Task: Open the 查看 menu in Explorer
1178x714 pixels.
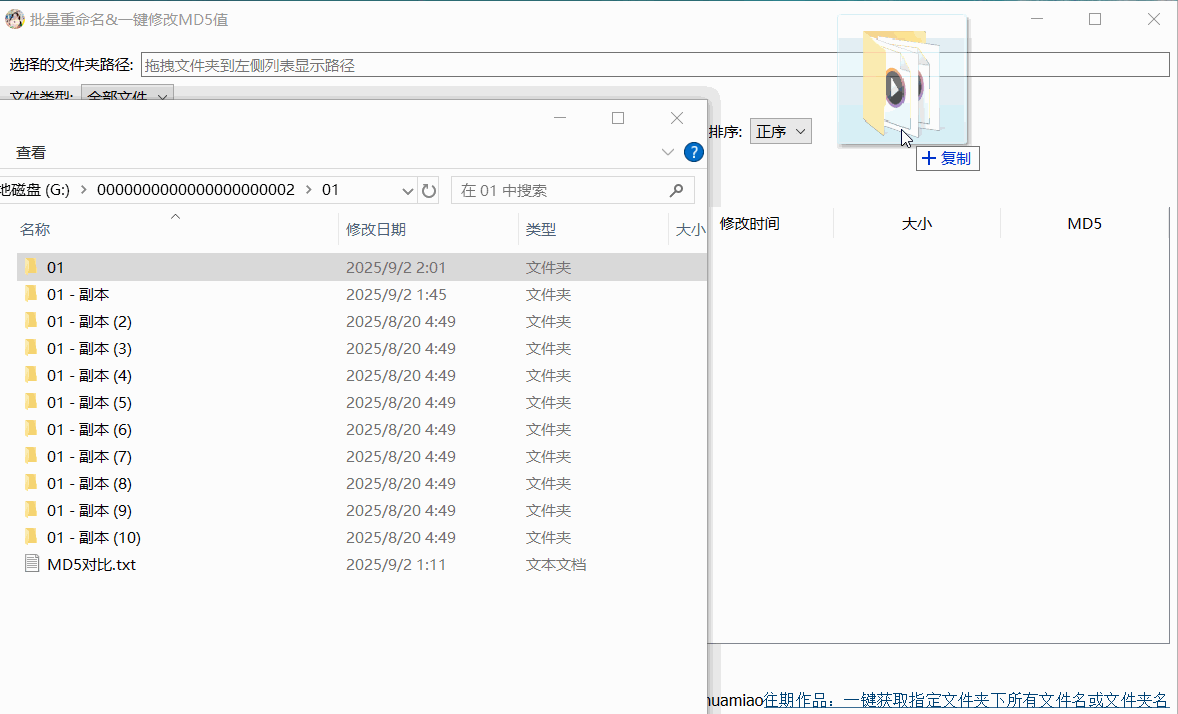Action: coord(30,152)
